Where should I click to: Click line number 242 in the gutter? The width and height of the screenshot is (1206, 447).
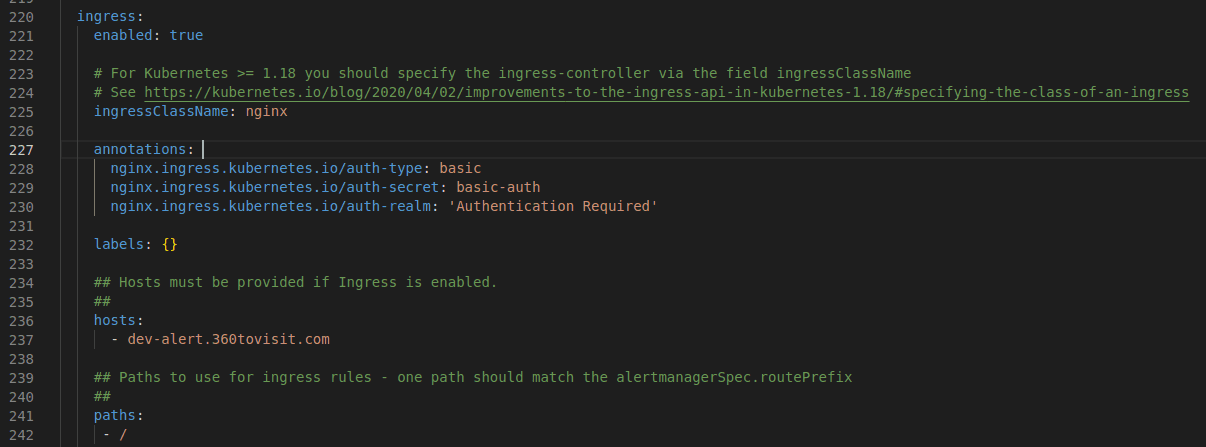20,434
